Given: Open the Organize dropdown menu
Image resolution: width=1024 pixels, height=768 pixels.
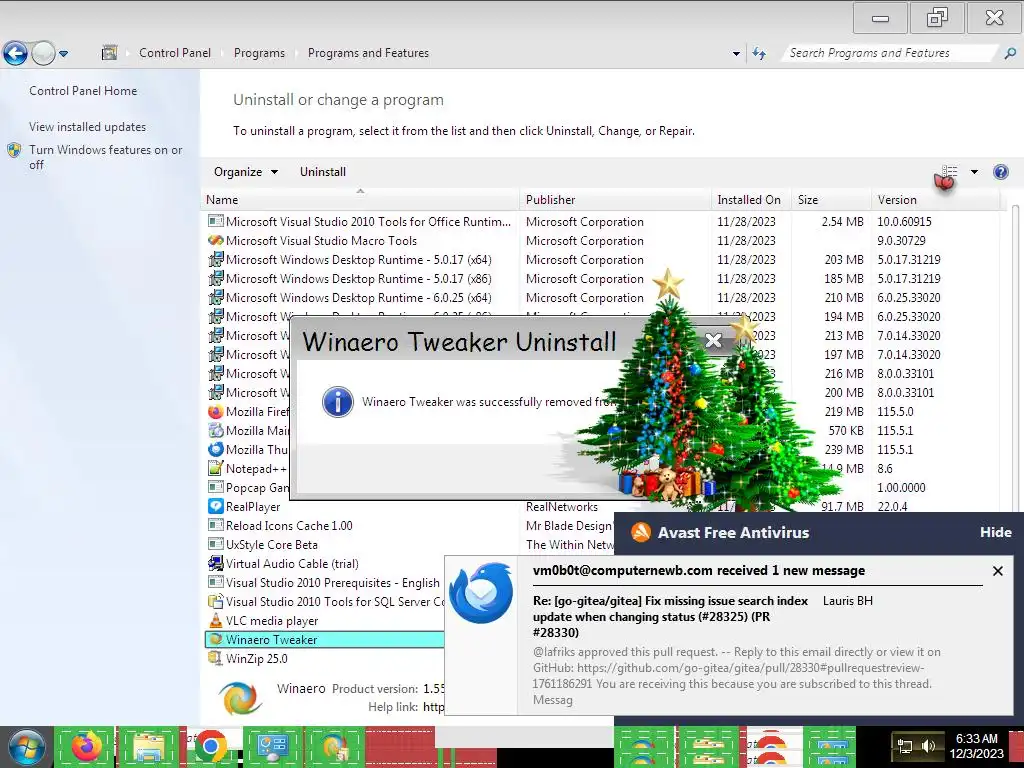Looking at the screenshot, I should 246,172.
